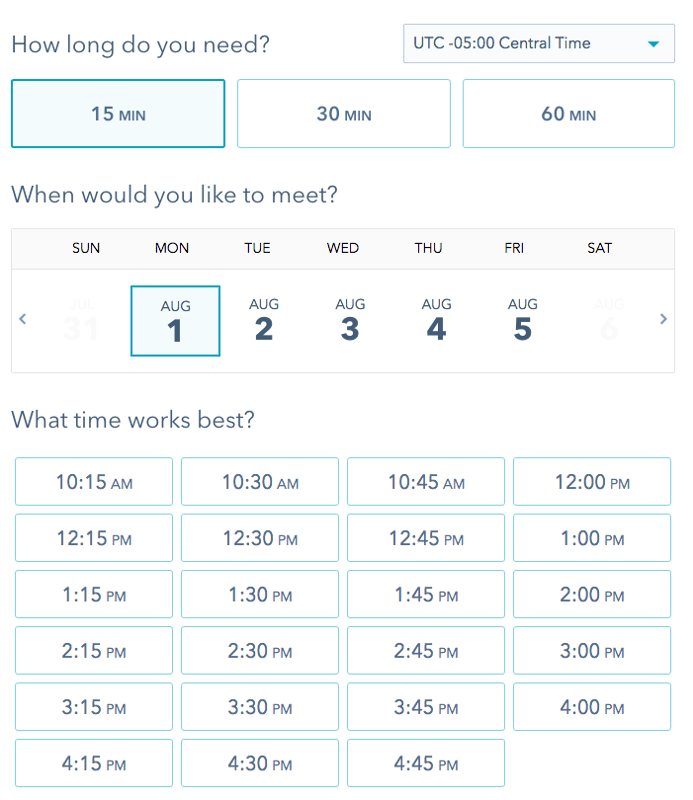Viewport: 693px width, 800px height.
Task: Select the 10:45 AM time slot
Action: click(426, 482)
